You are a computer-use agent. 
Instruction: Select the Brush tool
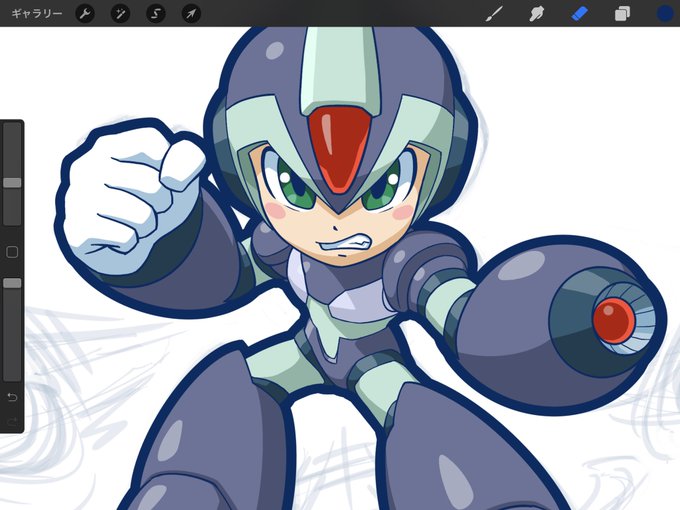[x=494, y=13]
